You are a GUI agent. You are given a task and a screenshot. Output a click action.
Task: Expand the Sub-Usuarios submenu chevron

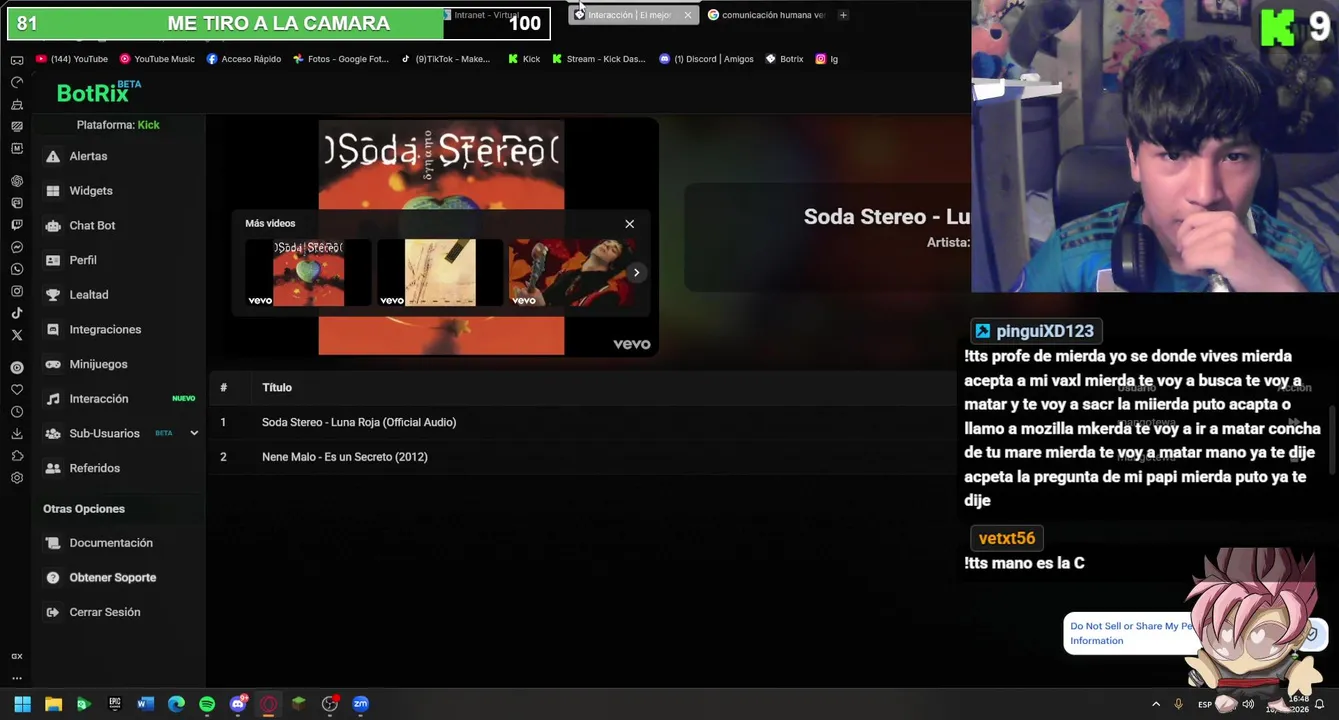(194, 433)
